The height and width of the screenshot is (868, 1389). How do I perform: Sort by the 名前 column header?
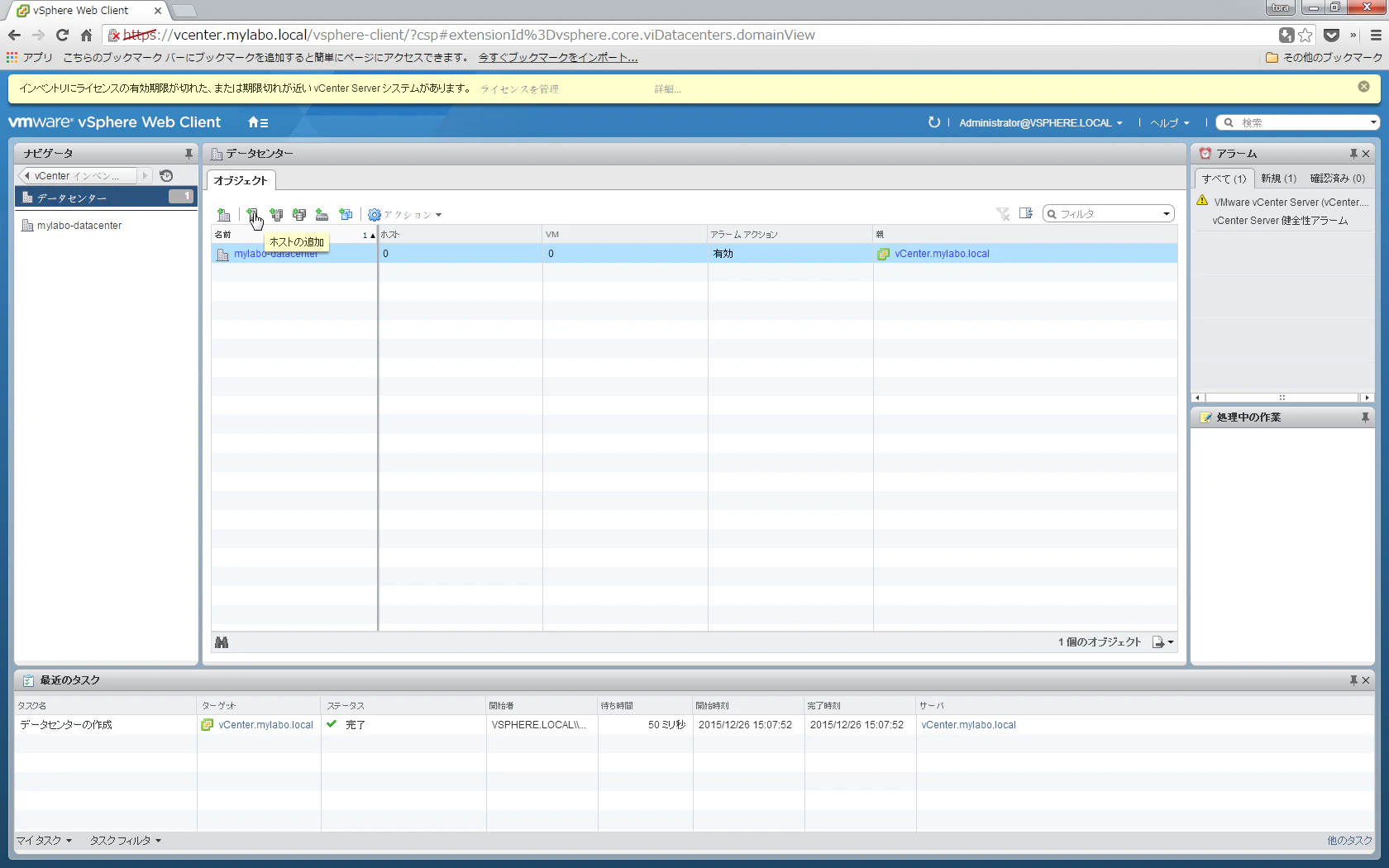294,235
